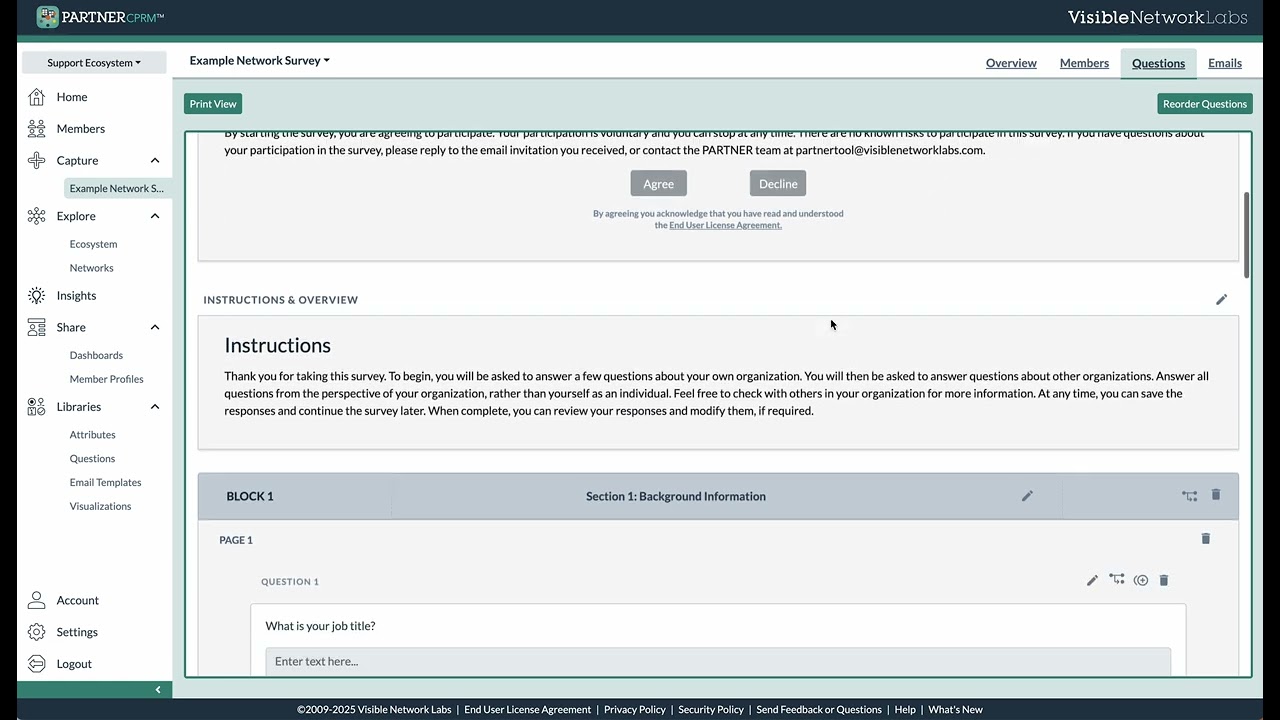Collapse the Share section chevron
Viewport: 1280px width, 720px height.
pyautogui.click(x=155, y=327)
